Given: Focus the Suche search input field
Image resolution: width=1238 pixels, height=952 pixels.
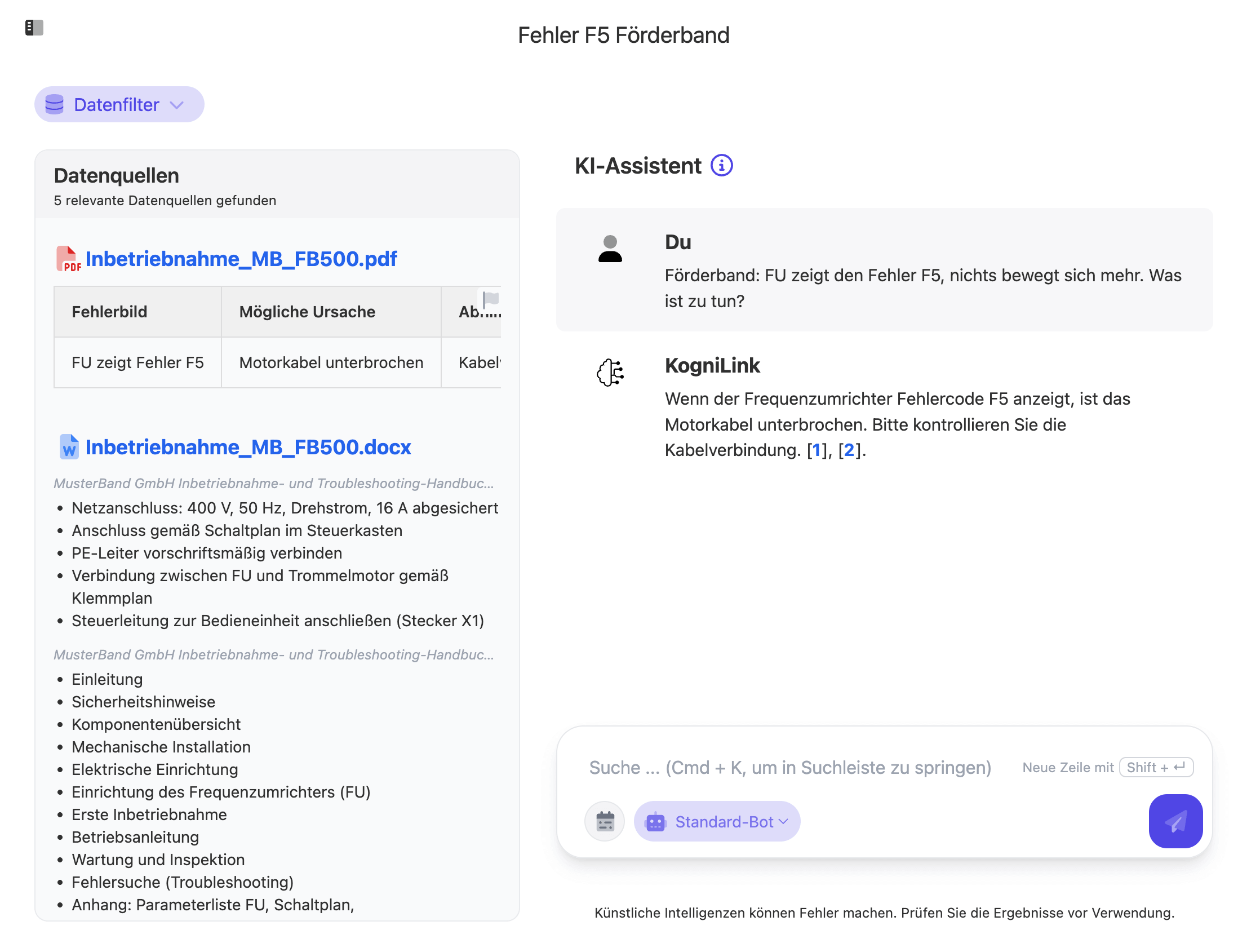Looking at the screenshot, I should click(x=789, y=767).
